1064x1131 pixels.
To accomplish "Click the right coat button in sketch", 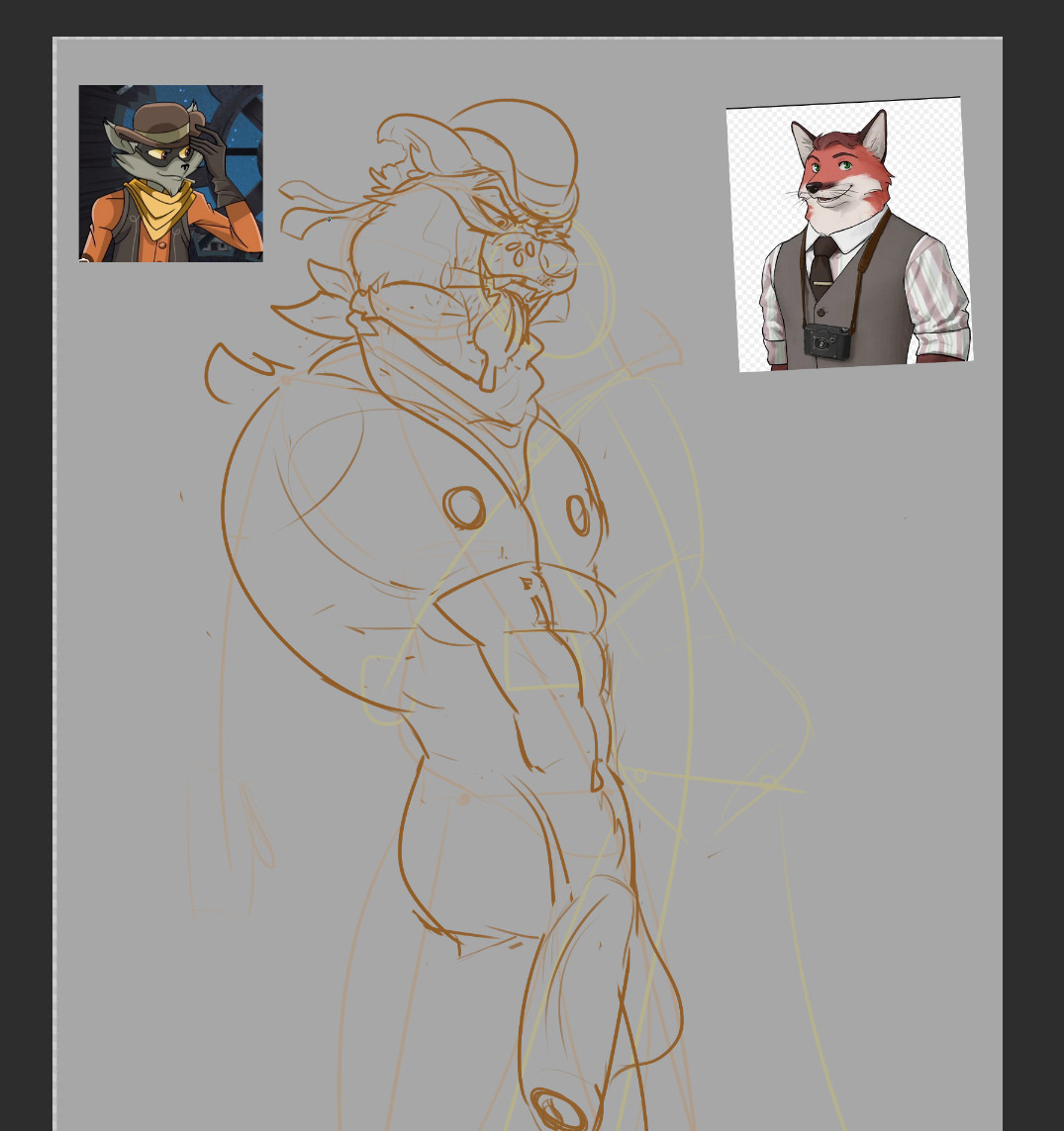I will 578,515.
